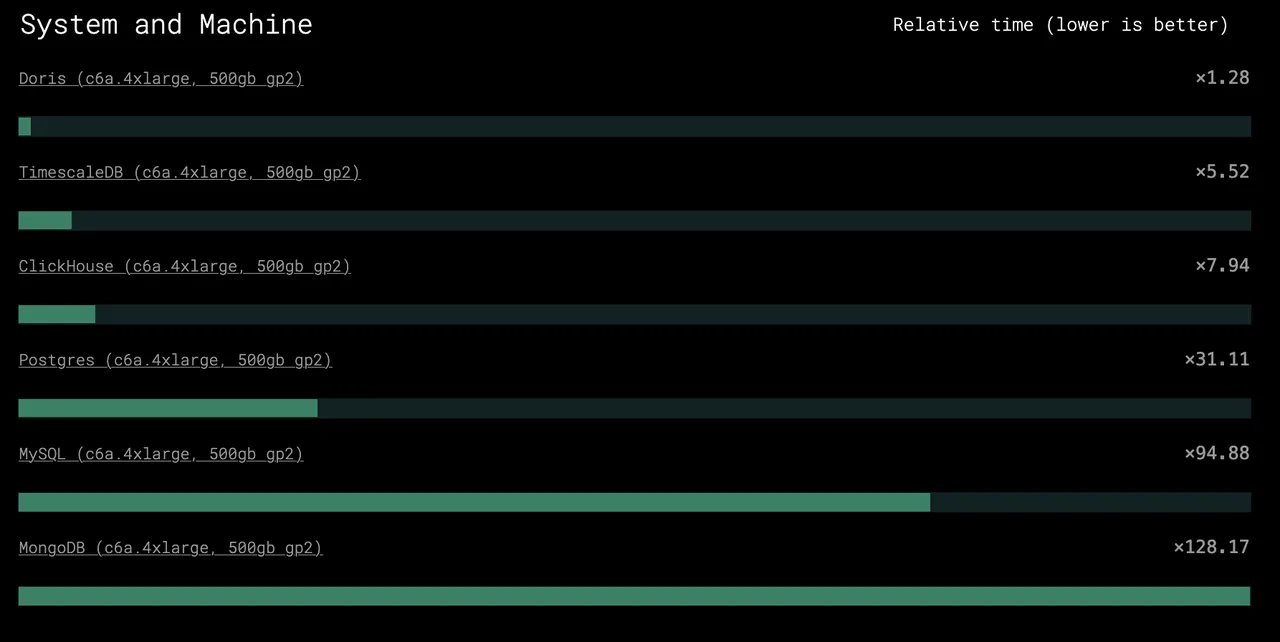Open the Postgres (c6a.4xlarge, 500gb gp2) link
1280x642 pixels.
[x=175, y=361]
